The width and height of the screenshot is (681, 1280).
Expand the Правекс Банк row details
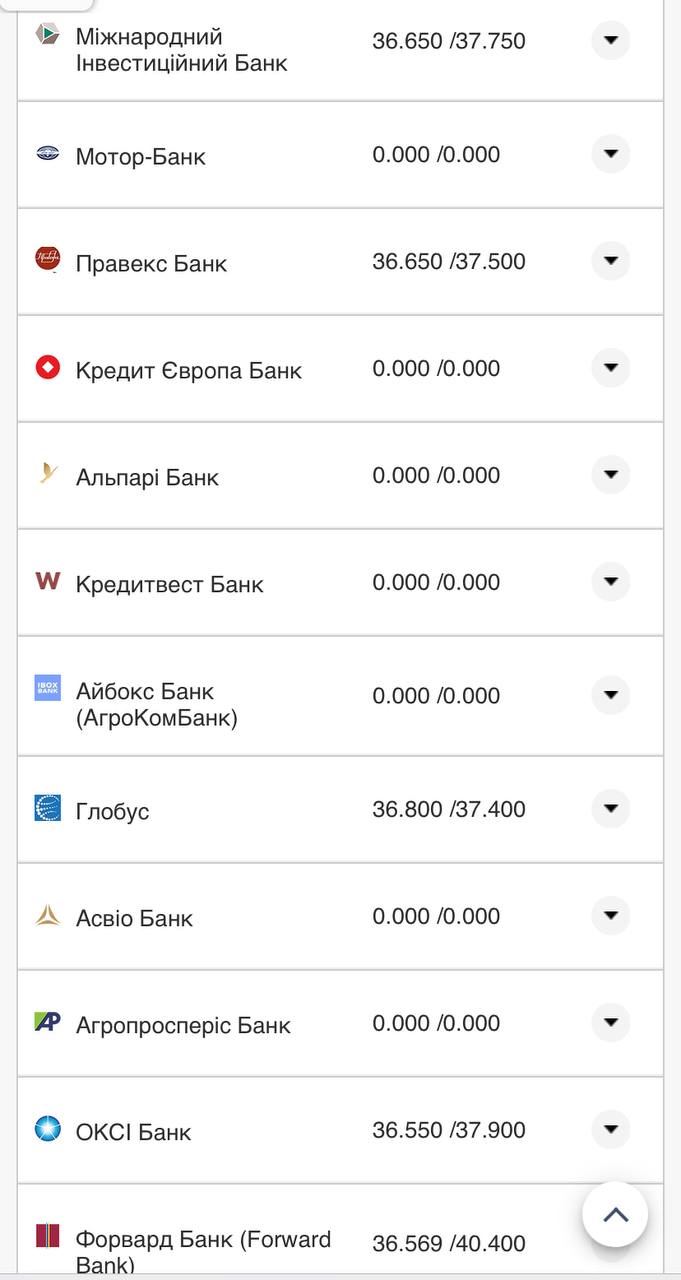pos(611,261)
